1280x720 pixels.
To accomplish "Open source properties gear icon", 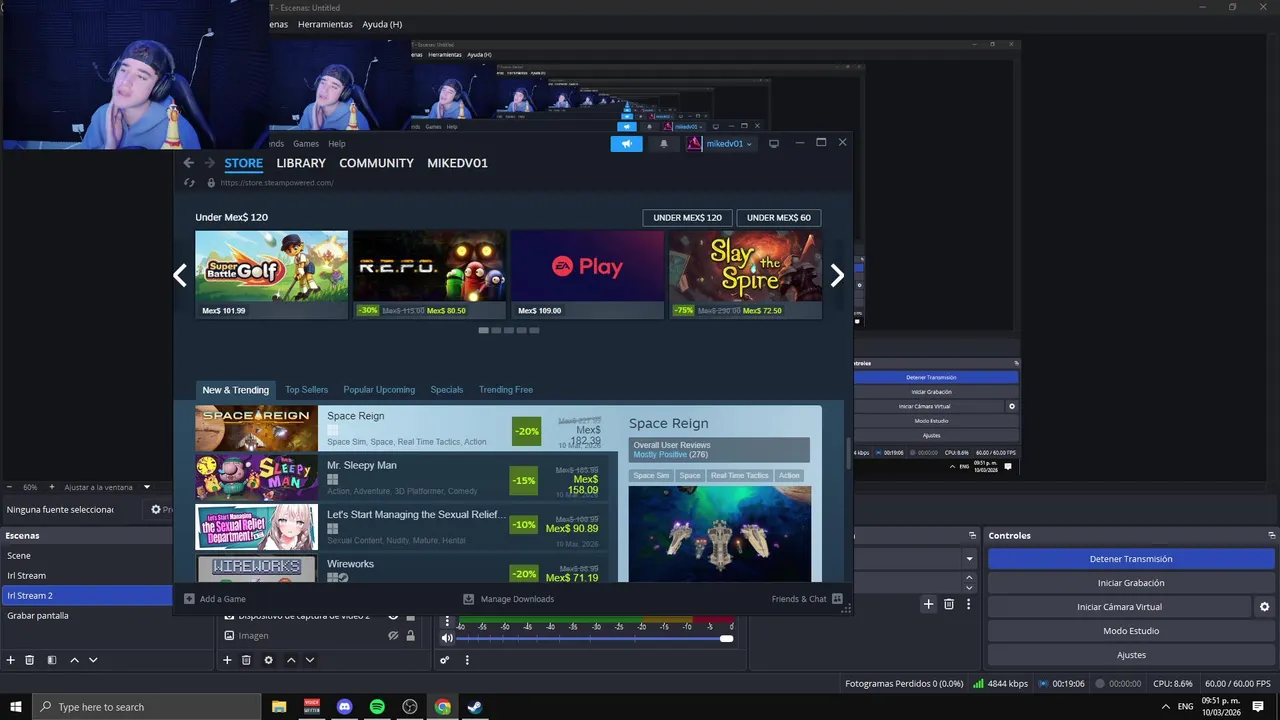I will point(268,660).
